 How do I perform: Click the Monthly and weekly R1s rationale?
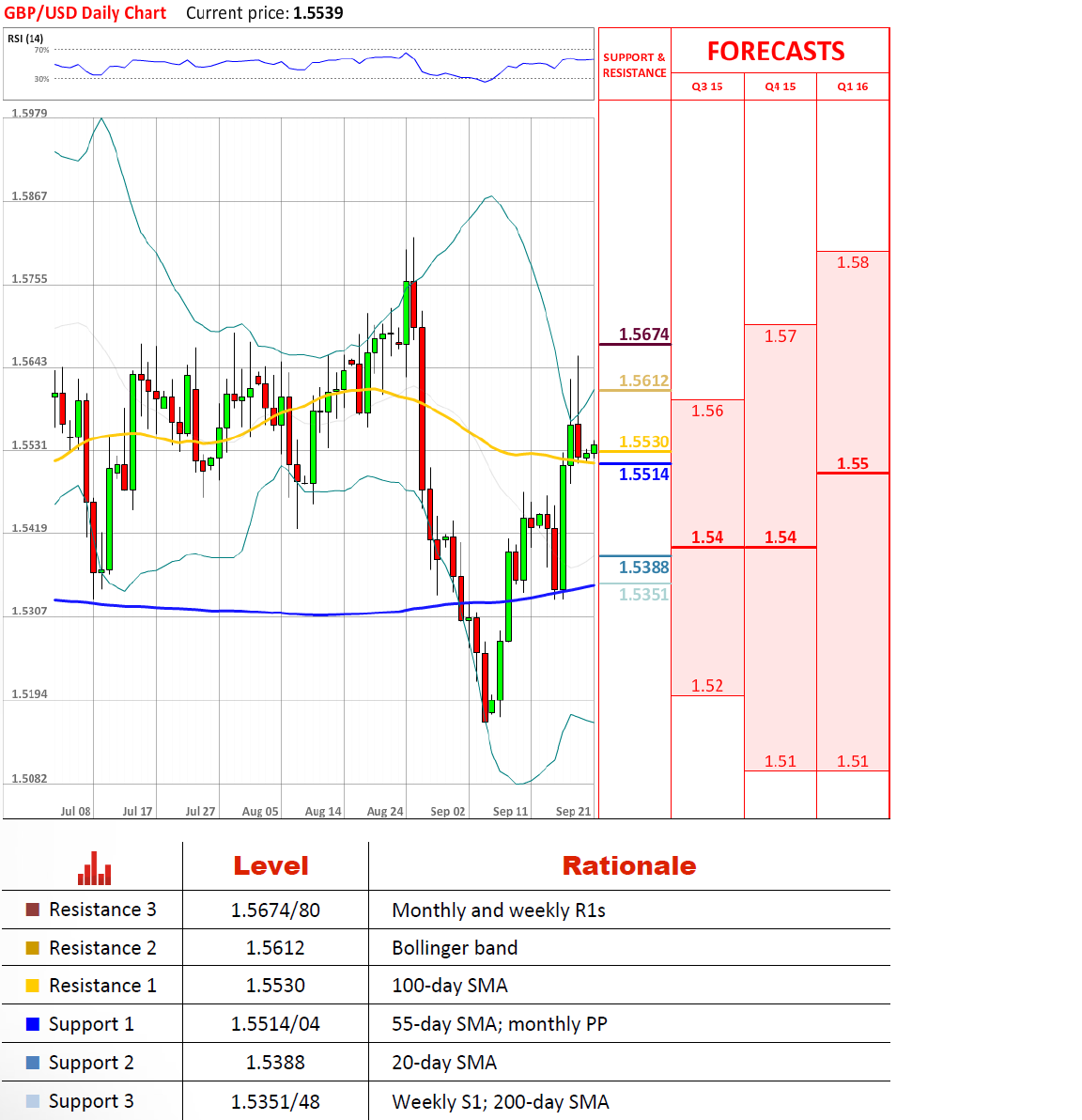(x=499, y=910)
